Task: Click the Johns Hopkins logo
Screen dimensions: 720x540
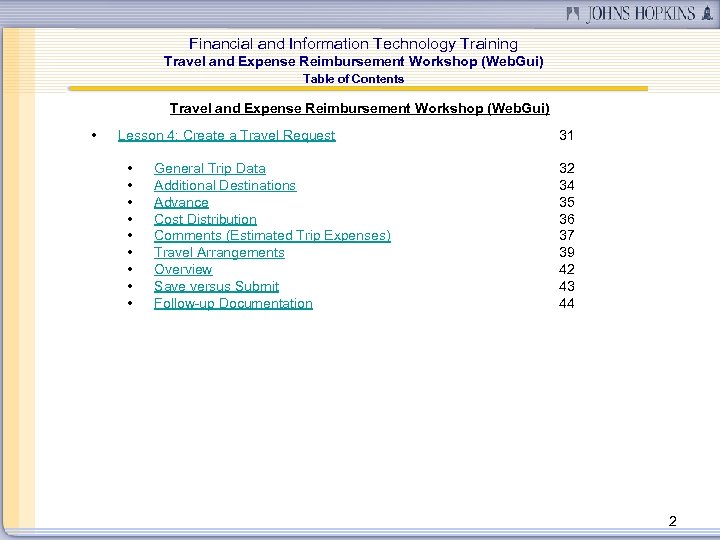Action: point(639,13)
